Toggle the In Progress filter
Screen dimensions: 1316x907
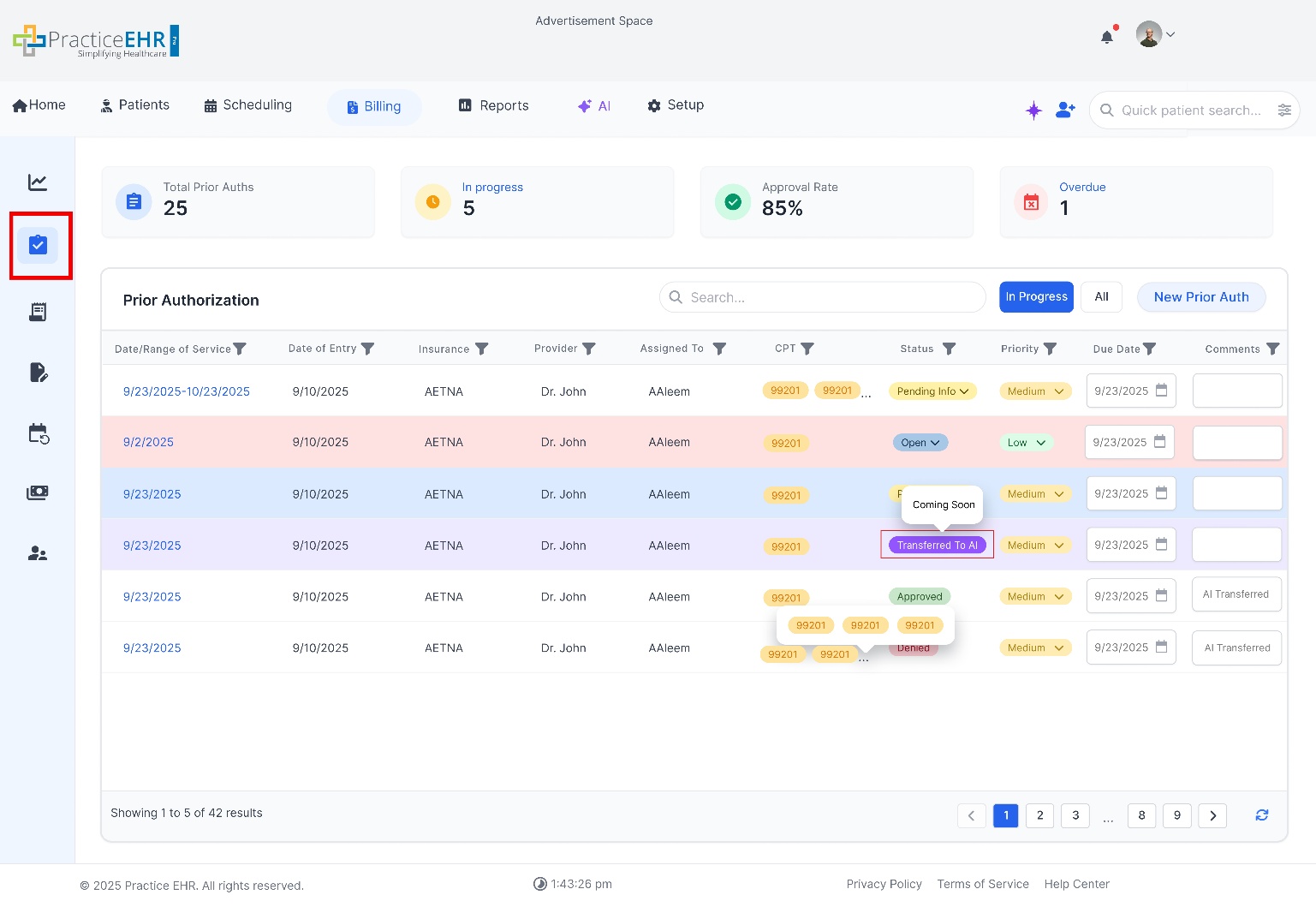[1036, 297]
